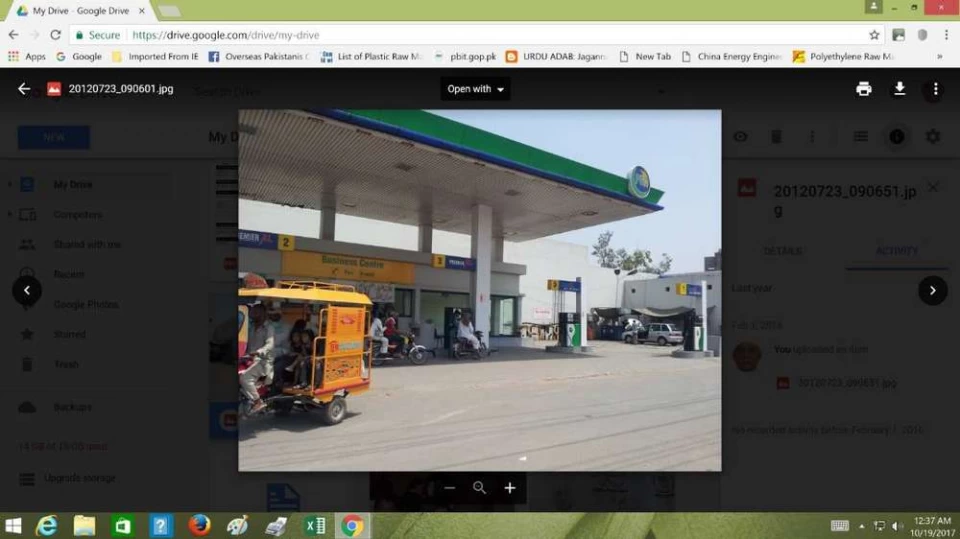Print the previewed image
Screen dimensions: 960x539
tap(864, 89)
